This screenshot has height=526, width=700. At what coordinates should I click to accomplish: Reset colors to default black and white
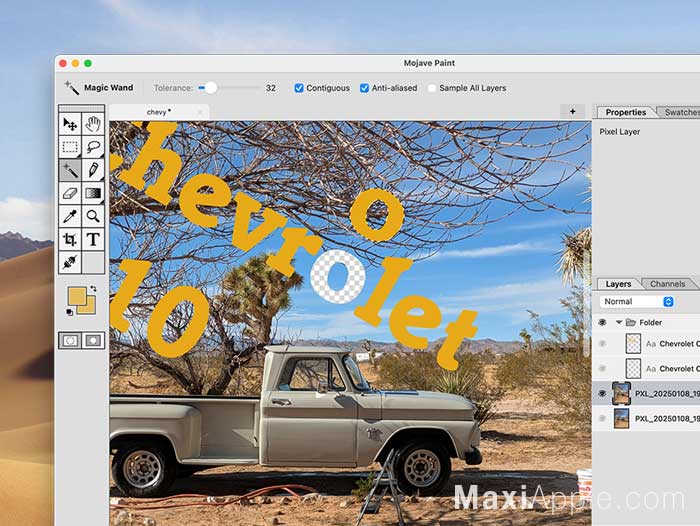coord(70,312)
